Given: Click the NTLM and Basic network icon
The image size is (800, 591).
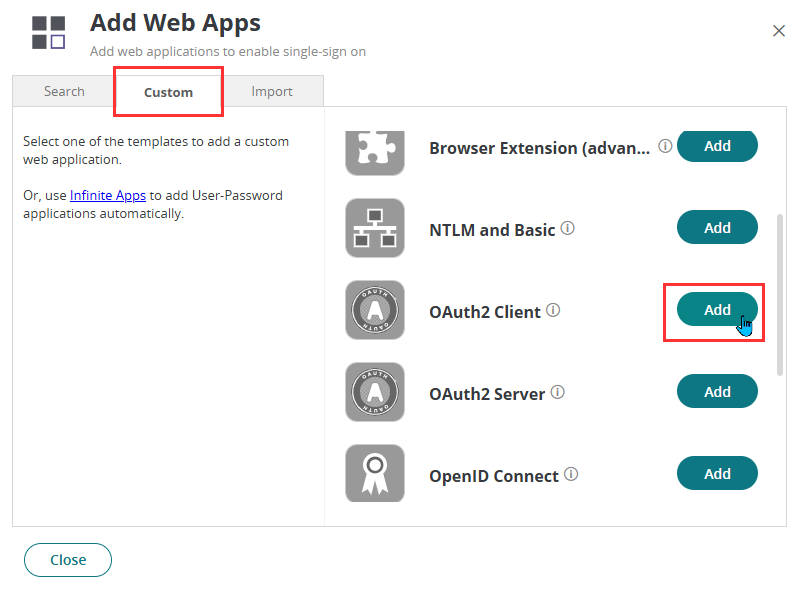Looking at the screenshot, I should point(375,228).
